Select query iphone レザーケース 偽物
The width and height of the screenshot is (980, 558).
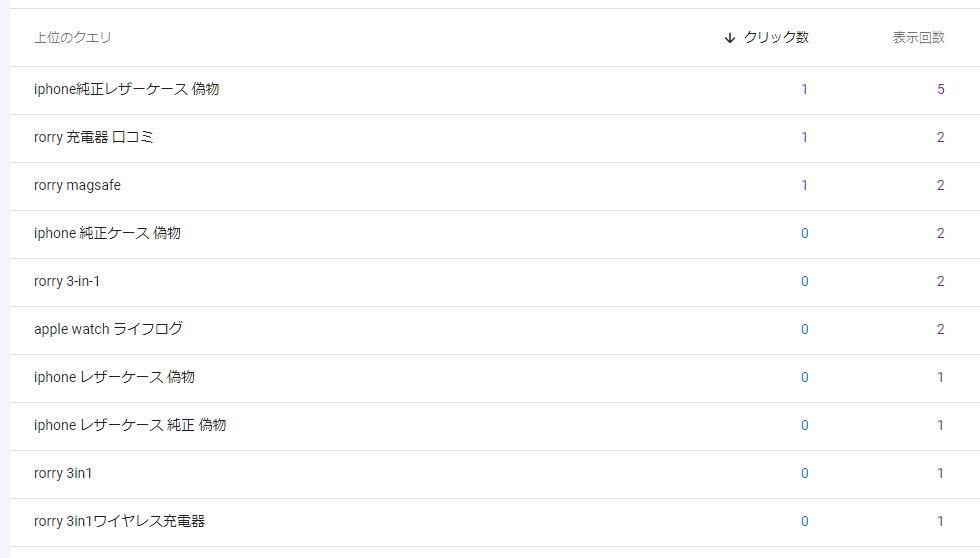click(114, 377)
